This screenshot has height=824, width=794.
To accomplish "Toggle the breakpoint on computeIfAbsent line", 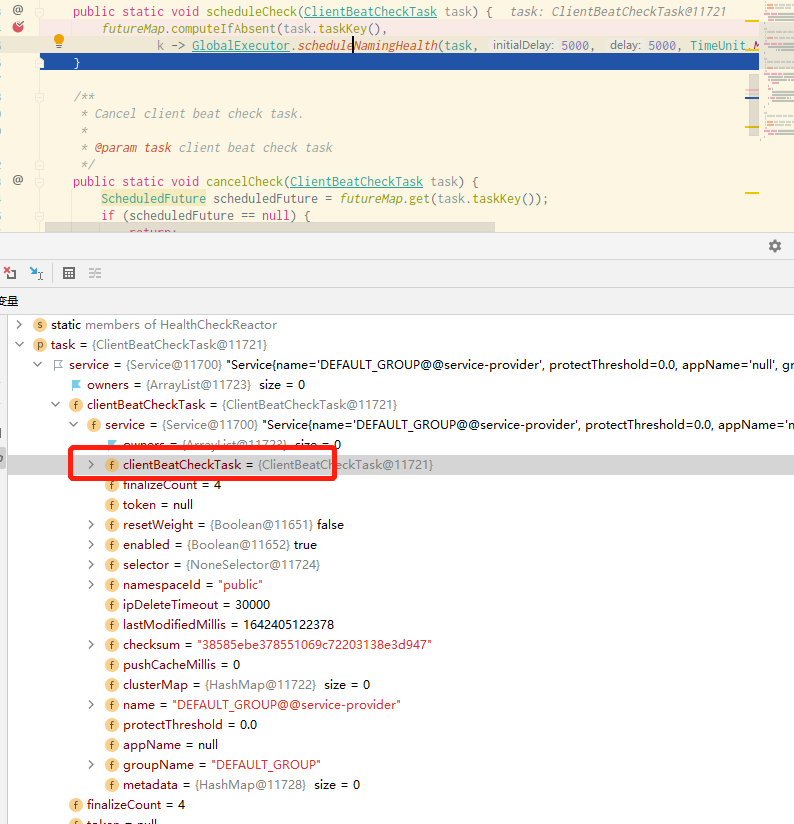I will [x=18, y=26].
